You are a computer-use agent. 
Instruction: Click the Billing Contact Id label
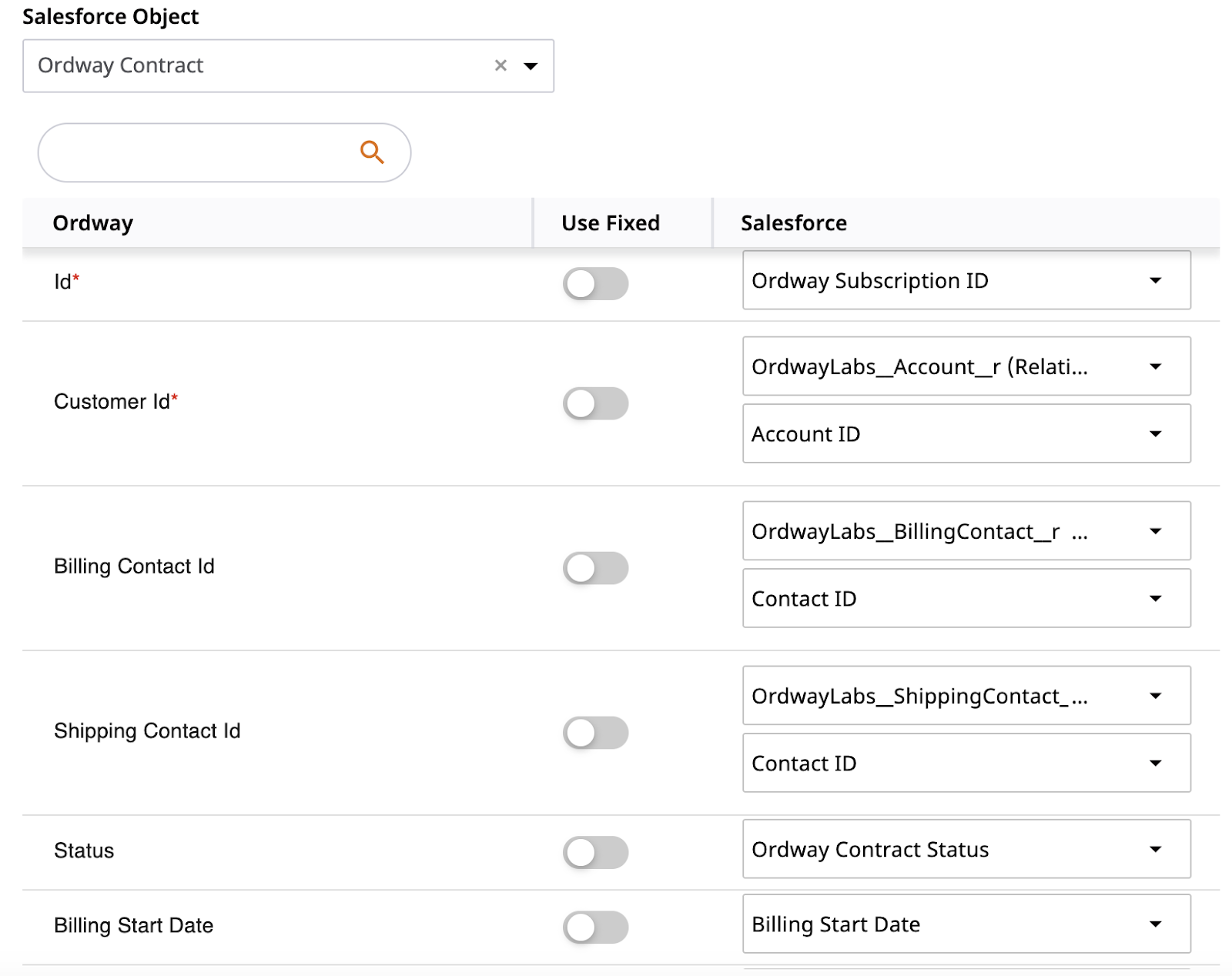pyautogui.click(x=134, y=567)
